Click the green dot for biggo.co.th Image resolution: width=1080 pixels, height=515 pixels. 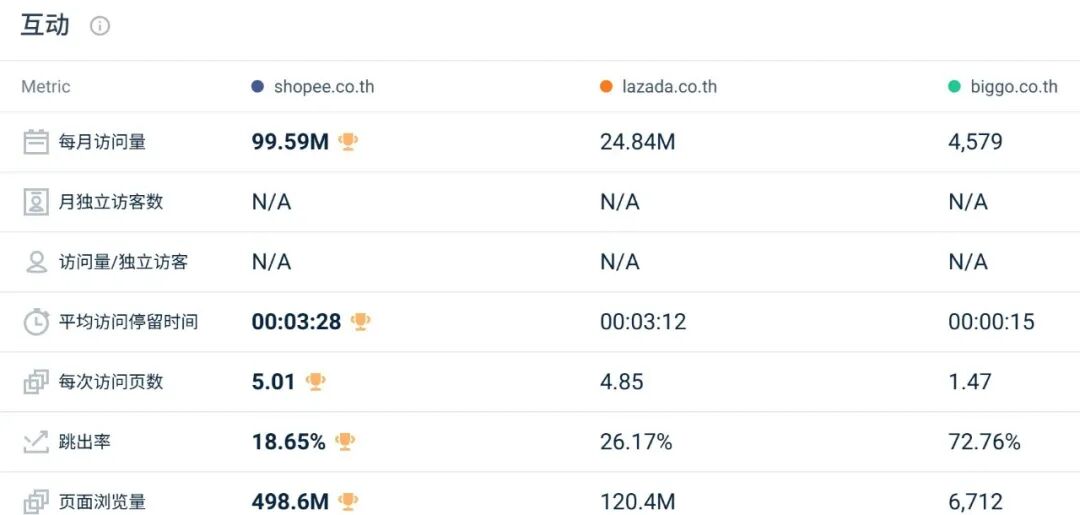(x=954, y=87)
